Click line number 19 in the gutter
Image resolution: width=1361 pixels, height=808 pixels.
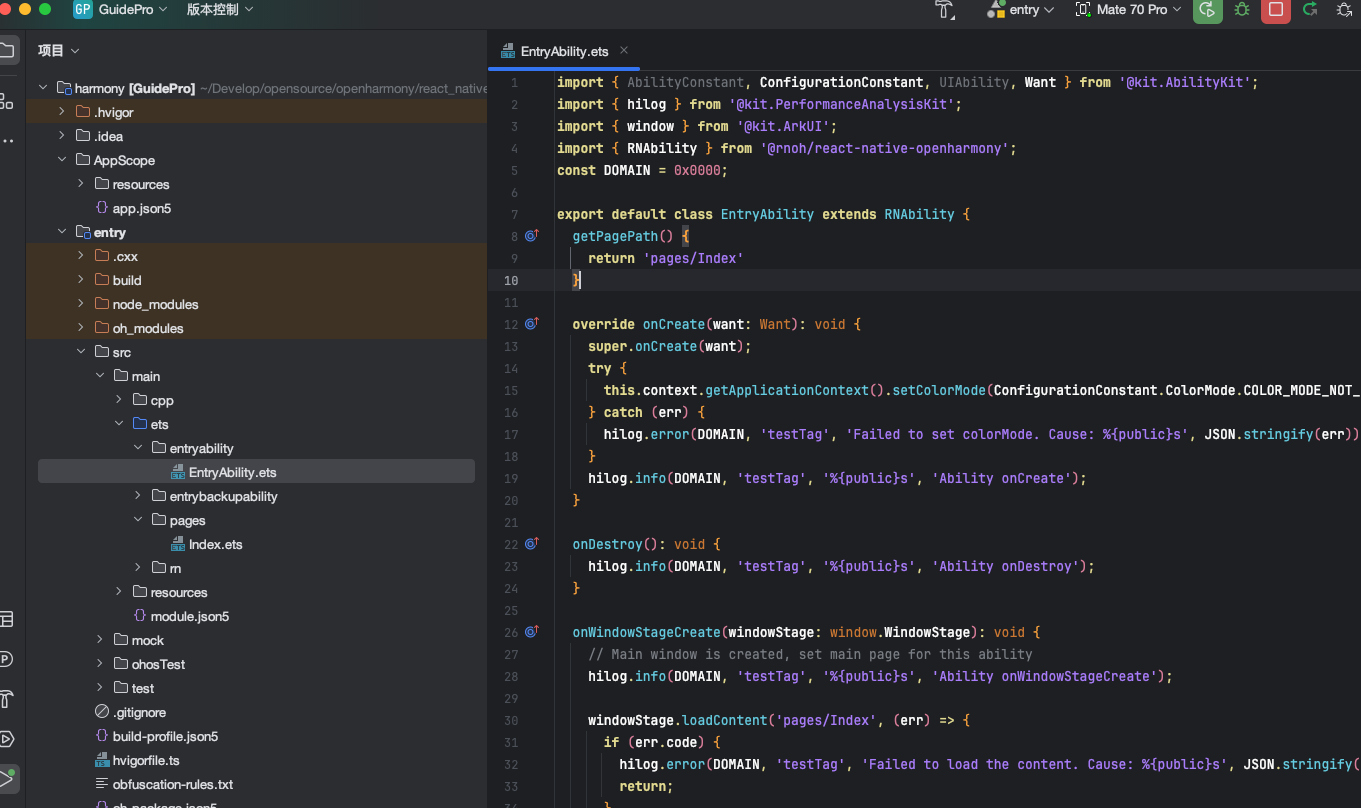(511, 478)
